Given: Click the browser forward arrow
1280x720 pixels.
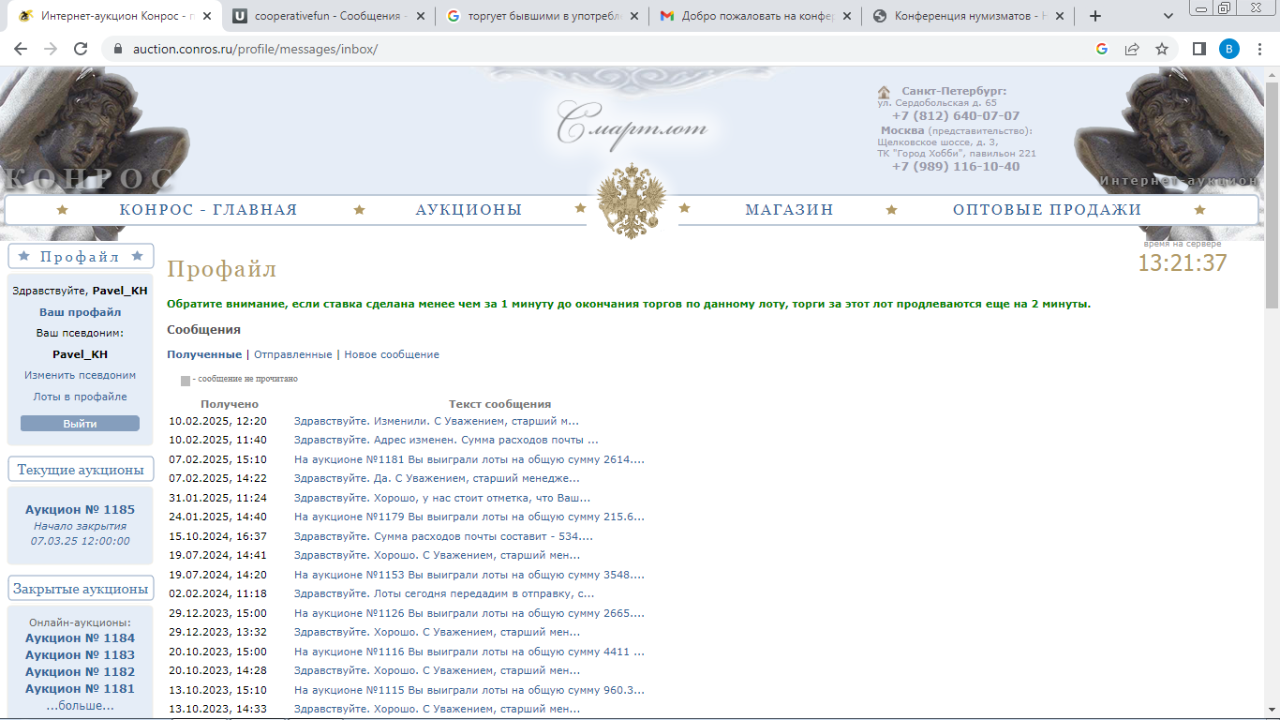Looking at the screenshot, I should pyautogui.click(x=50, y=49).
